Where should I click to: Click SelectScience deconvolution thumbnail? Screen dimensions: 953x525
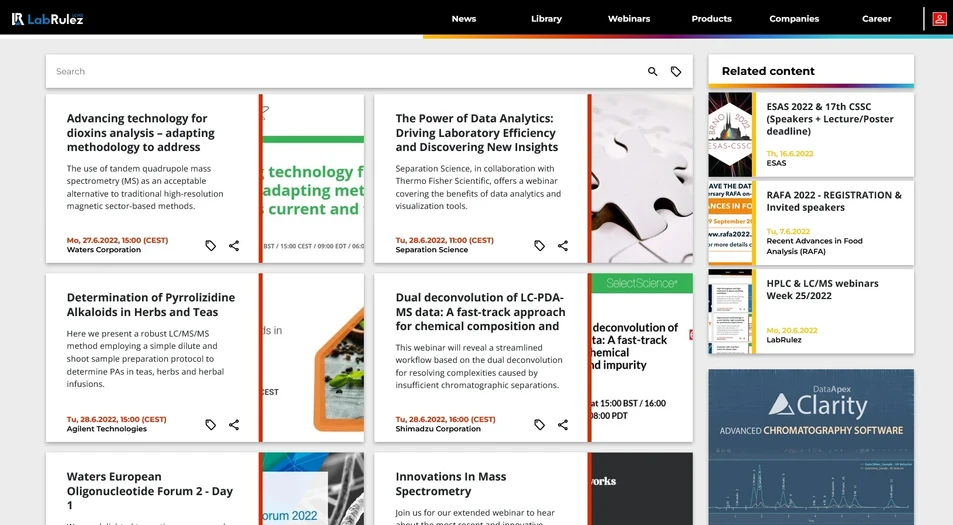pos(642,357)
